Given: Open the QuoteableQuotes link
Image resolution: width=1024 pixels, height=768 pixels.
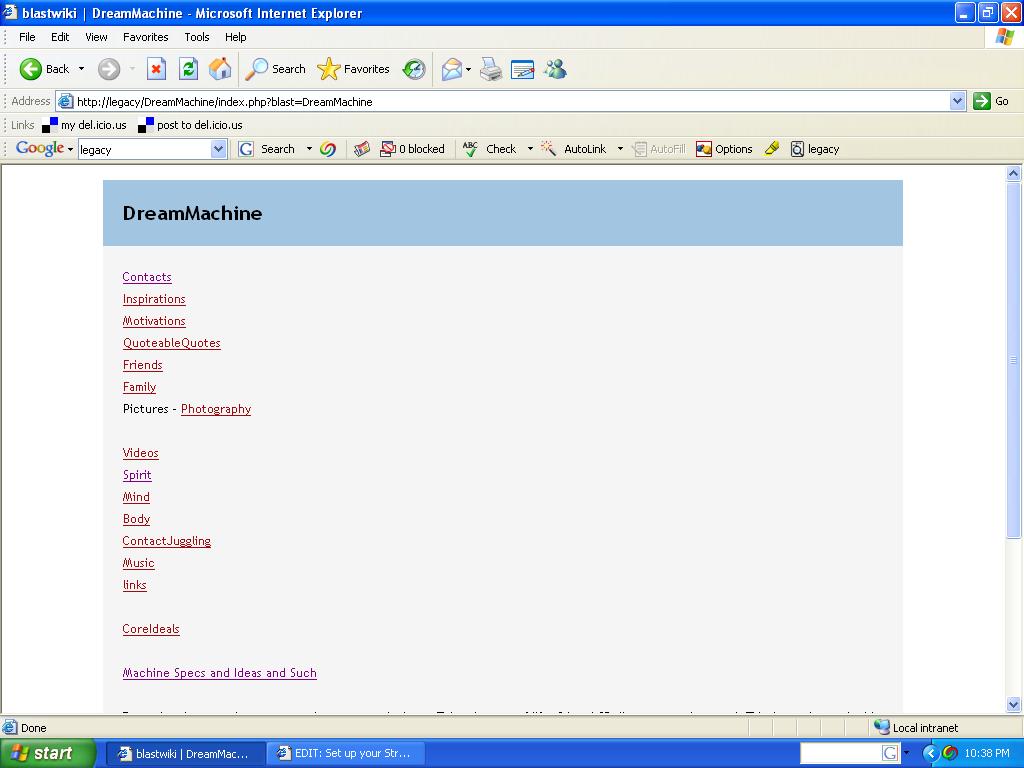Looking at the screenshot, I should tap(172, 343).
